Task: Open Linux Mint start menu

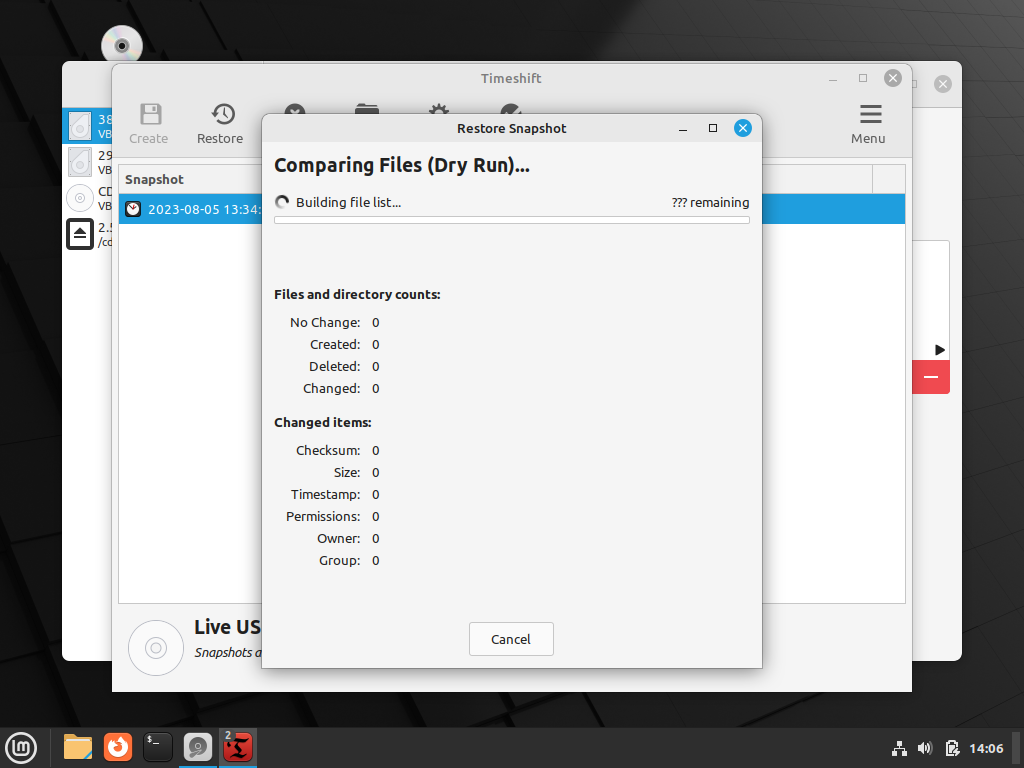Action: point(21,747)
